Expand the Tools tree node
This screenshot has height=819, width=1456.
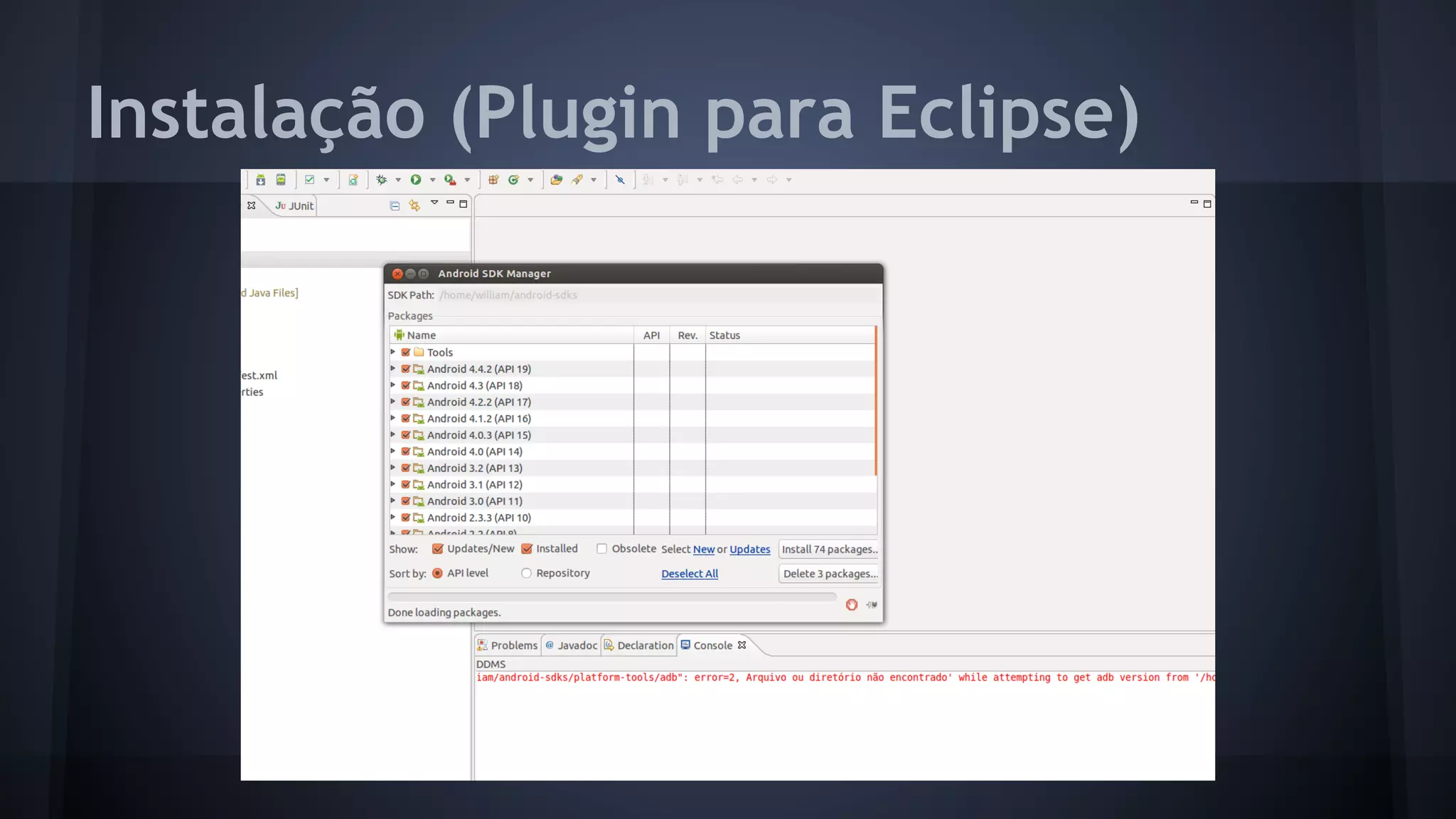393,352
